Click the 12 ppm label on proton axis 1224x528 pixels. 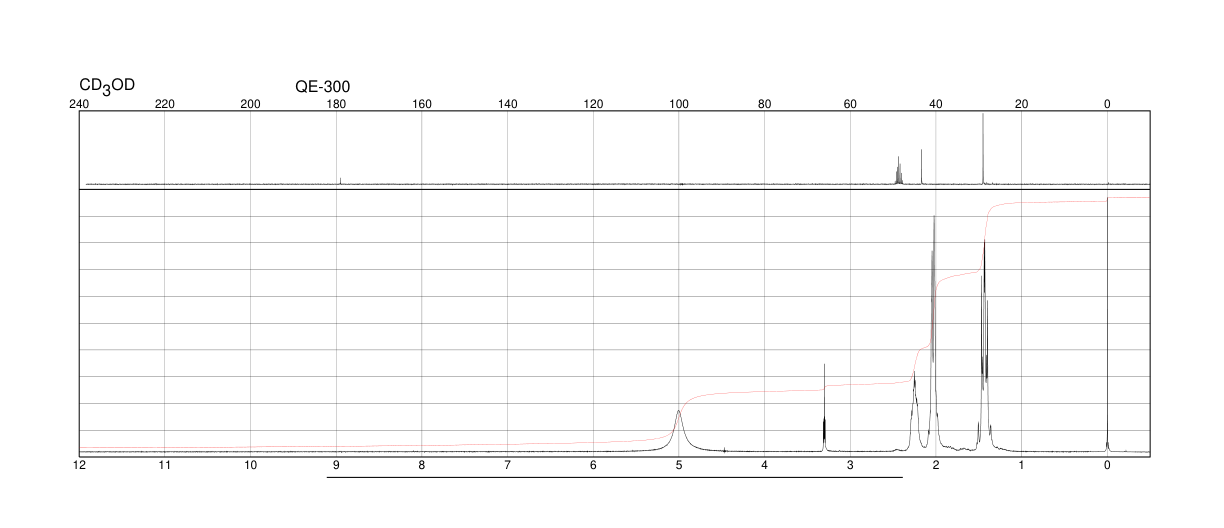coord(79,466)
